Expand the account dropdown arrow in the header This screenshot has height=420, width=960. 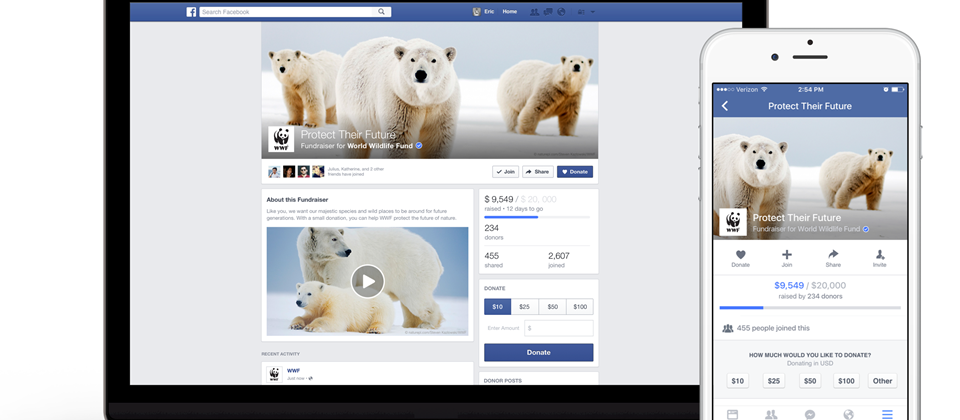click(592, 12)
